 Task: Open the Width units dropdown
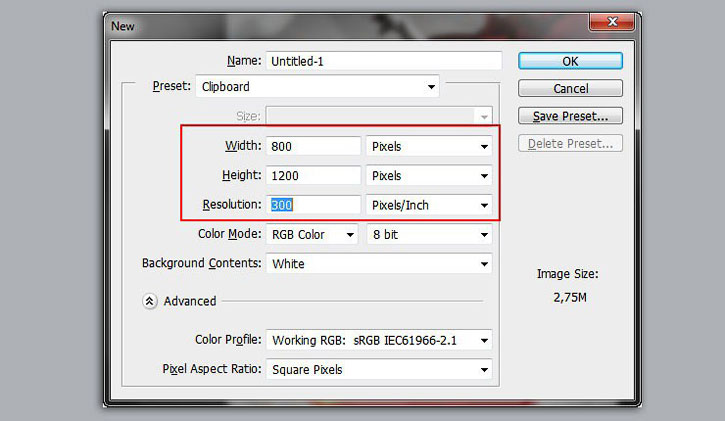(x=429, y=146)
